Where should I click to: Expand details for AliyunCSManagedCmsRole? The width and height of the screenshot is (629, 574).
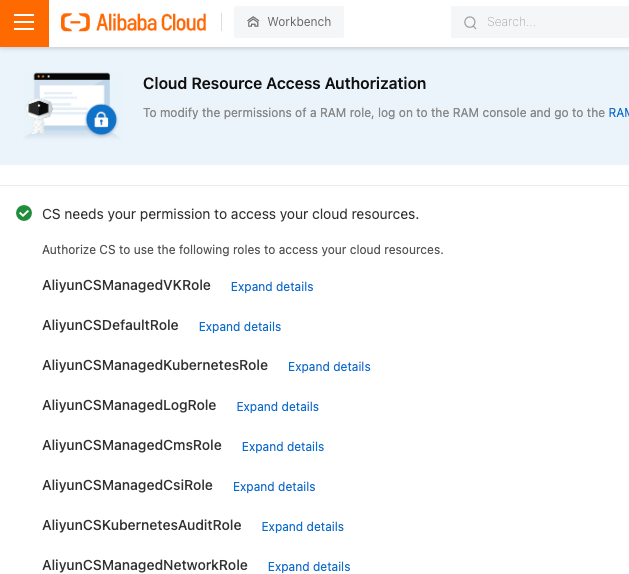(283, 447)
